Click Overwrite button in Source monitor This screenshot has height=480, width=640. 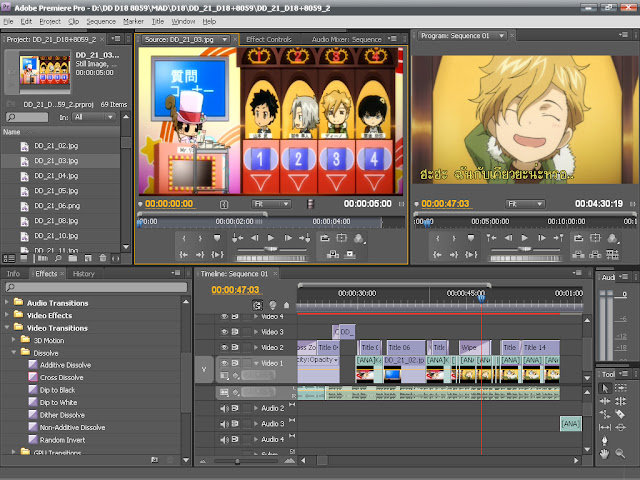click(349, 255)
